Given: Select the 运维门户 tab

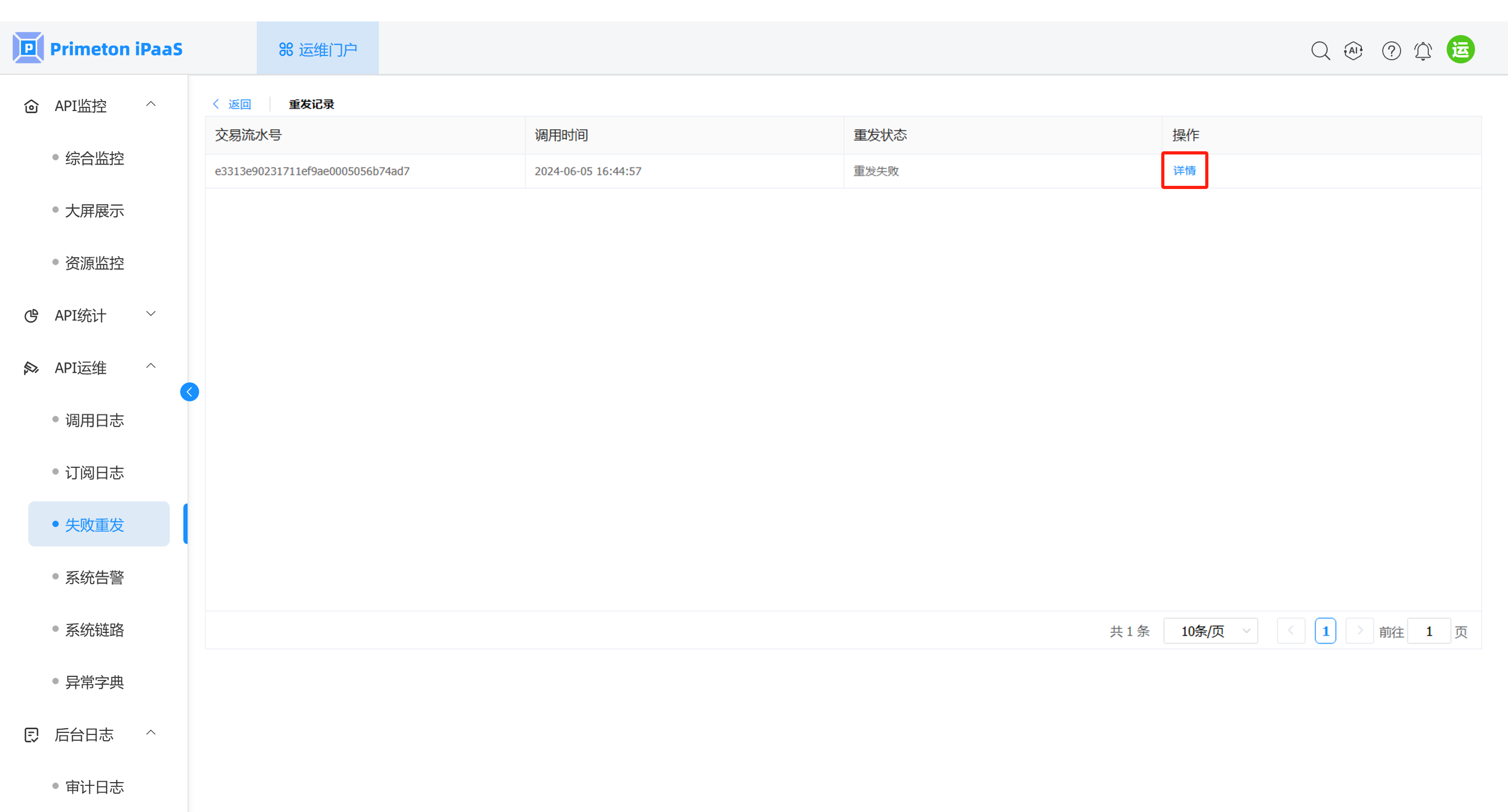Looking at the screenshot, I should (x=318, y=50).
